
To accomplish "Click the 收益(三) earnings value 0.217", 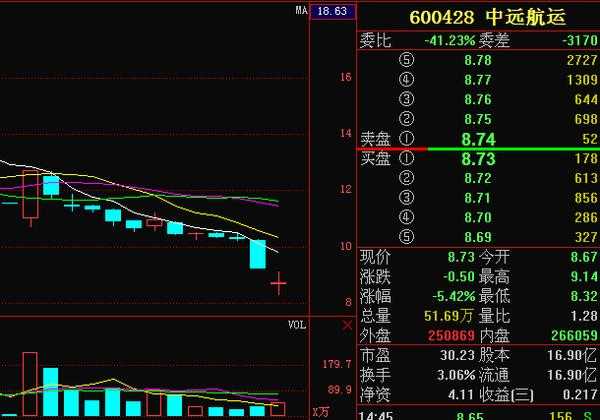I will pyautogui.click(x=580, y=394).
